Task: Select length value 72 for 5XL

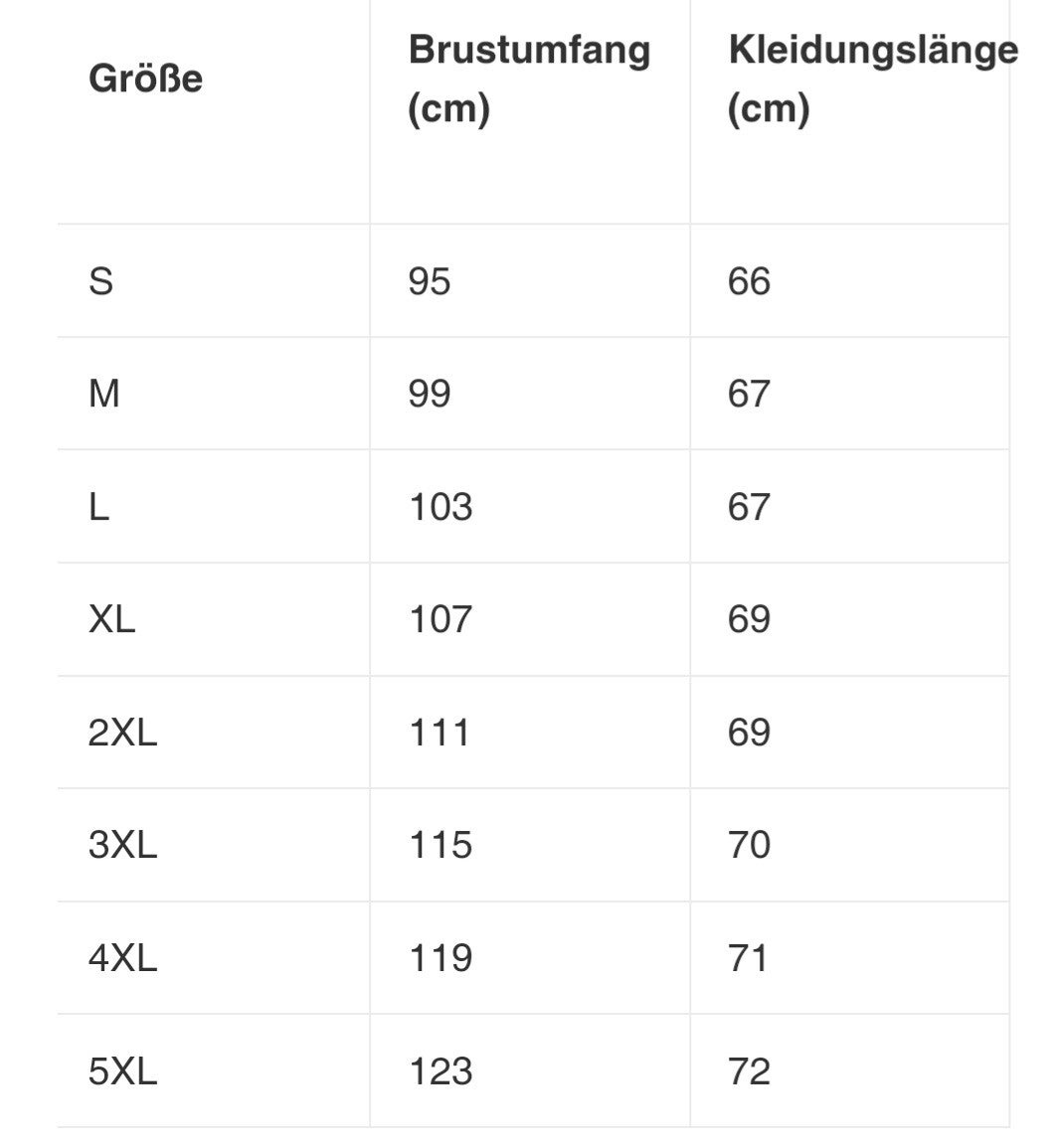Action: click(749, 1071)
